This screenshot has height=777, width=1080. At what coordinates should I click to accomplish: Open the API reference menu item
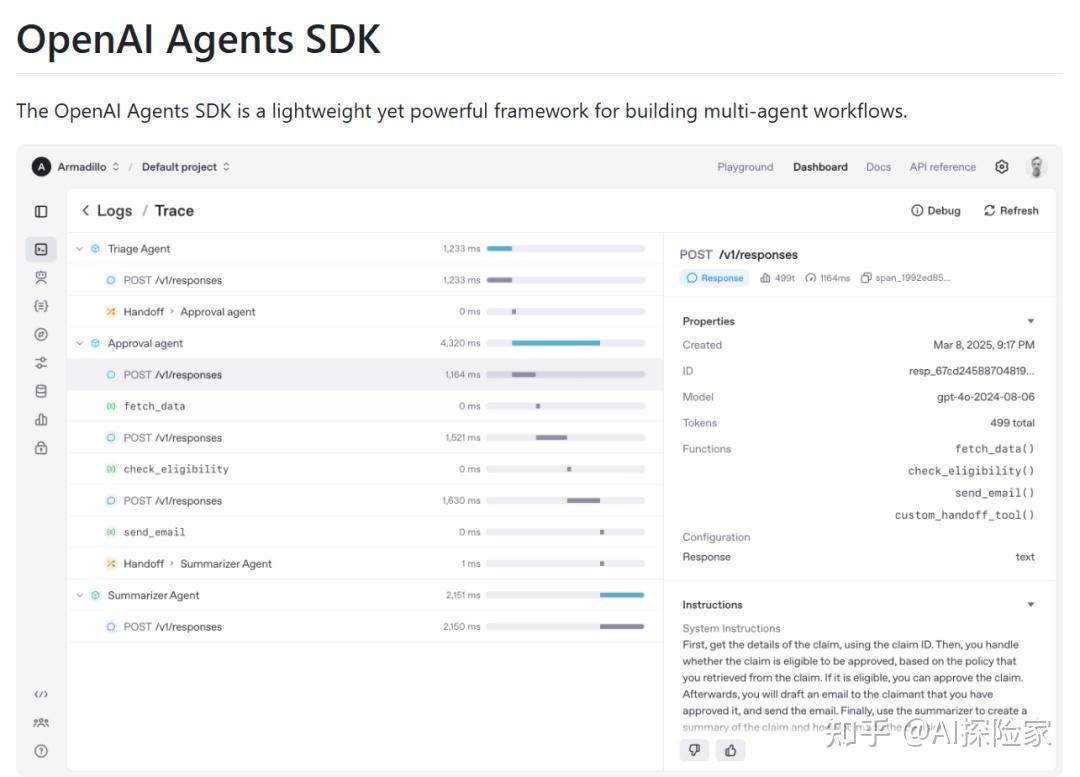pos(942,166)
